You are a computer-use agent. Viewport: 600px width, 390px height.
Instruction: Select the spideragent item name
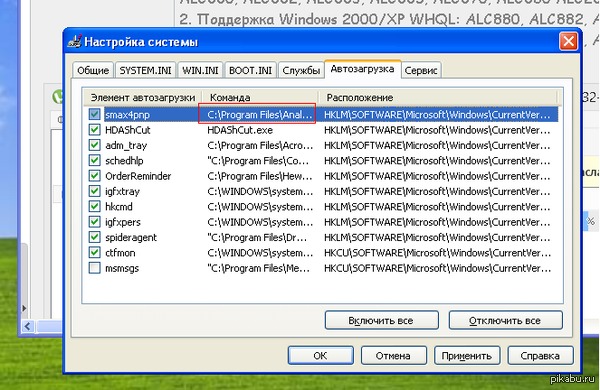pyautogui.click(x=131, y=237)
